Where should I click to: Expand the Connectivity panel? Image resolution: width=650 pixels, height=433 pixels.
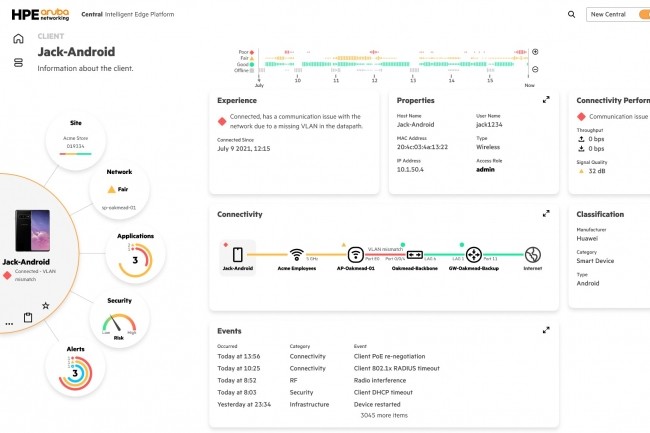pyautogui.click(x=546, y=214)
